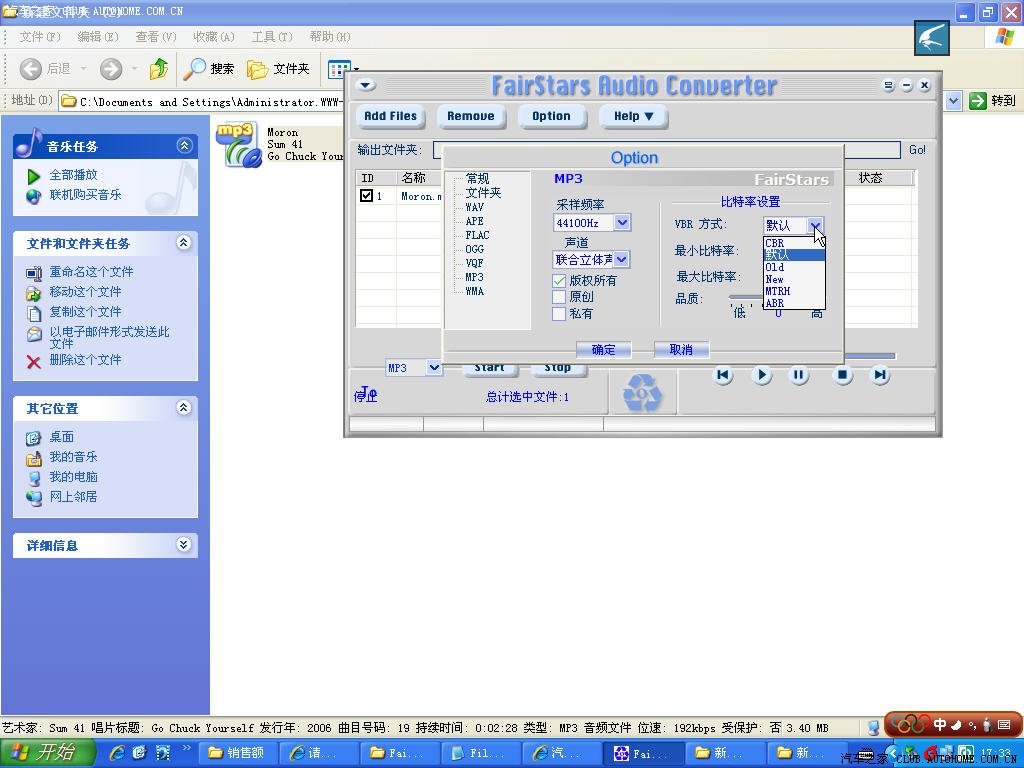Select WMA in the Option format tree
1024x768 pixels.
(474, 291)
